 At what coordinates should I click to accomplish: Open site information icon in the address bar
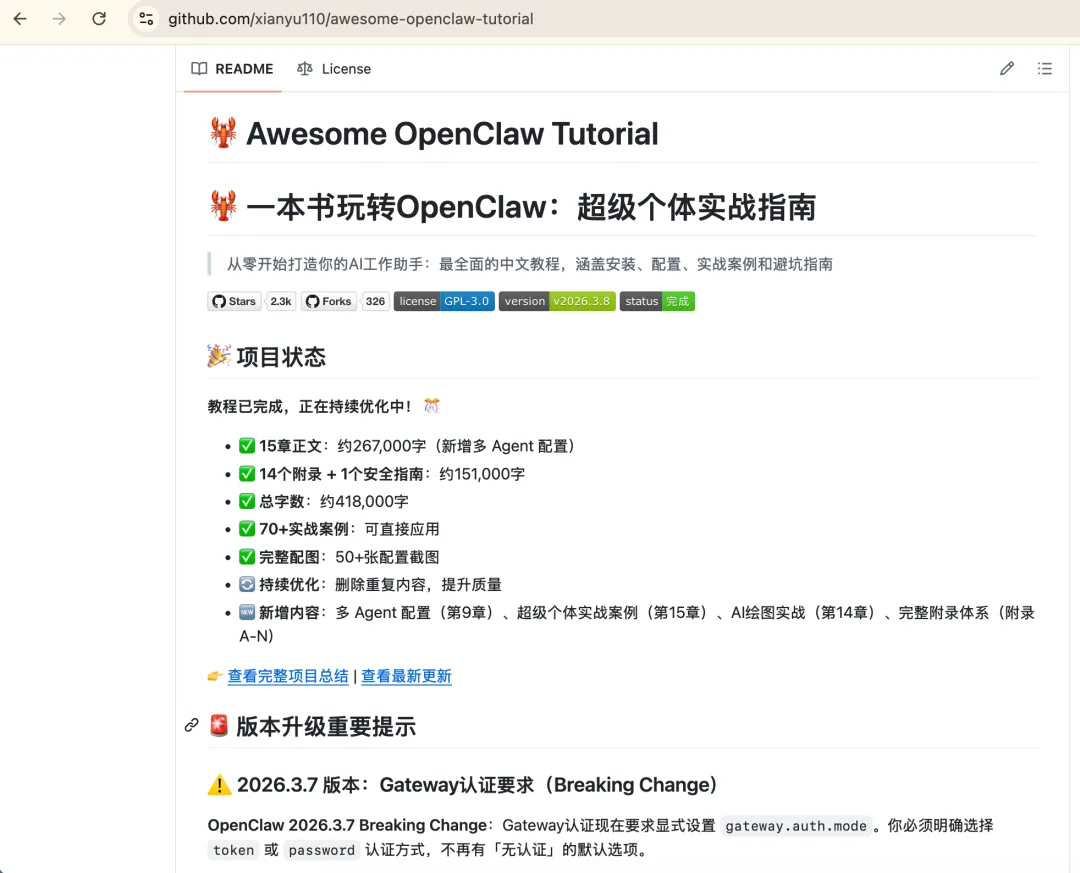coord(146,19)
